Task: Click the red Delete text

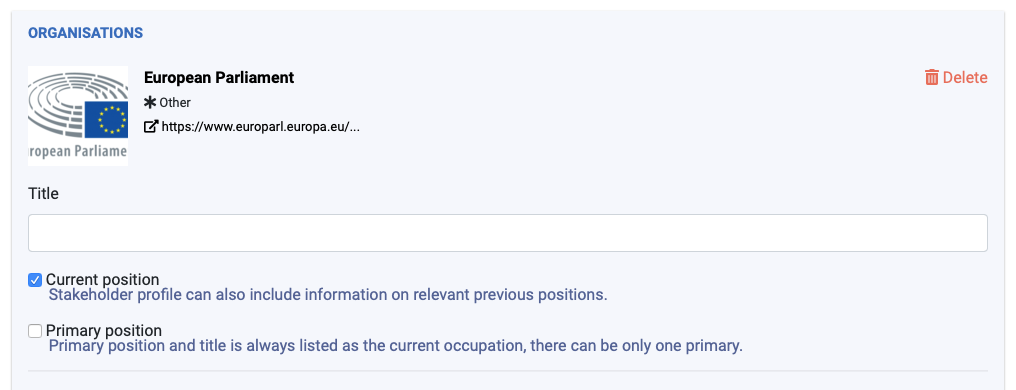Action: 965,78
